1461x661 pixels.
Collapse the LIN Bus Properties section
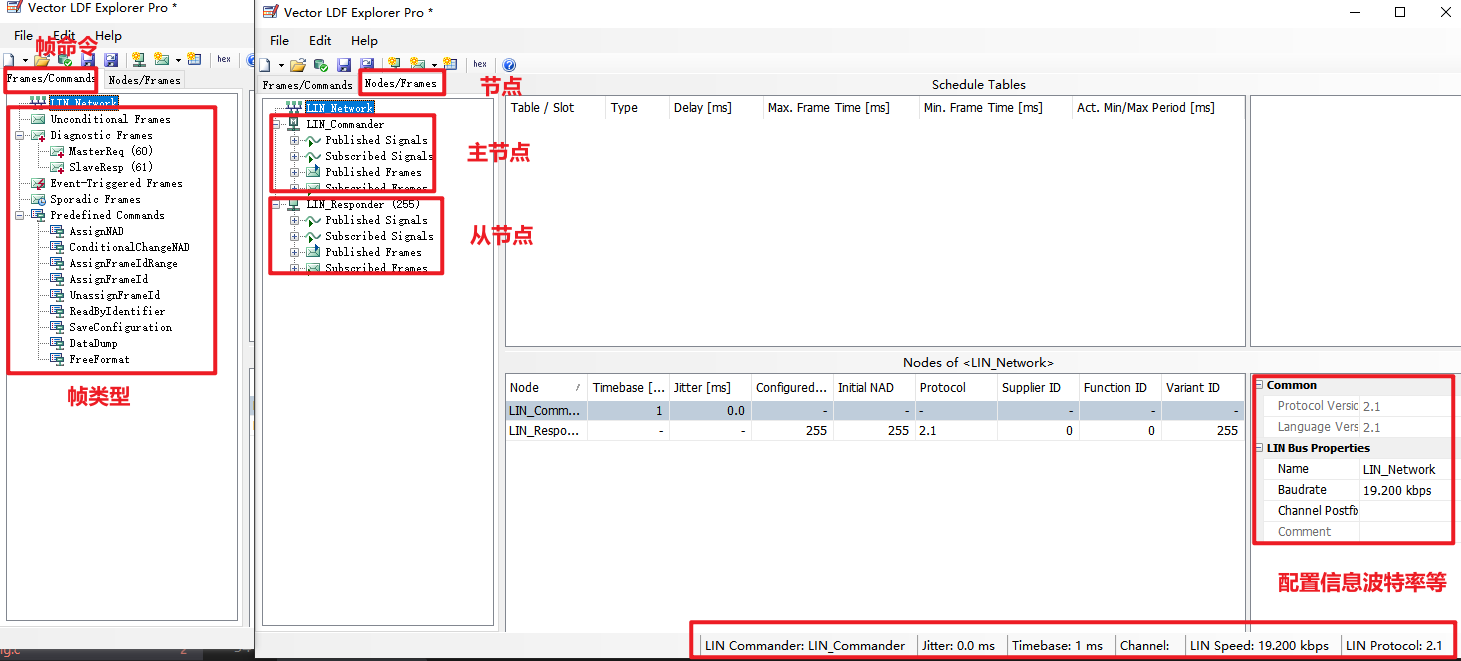(x=1259, y=448)
